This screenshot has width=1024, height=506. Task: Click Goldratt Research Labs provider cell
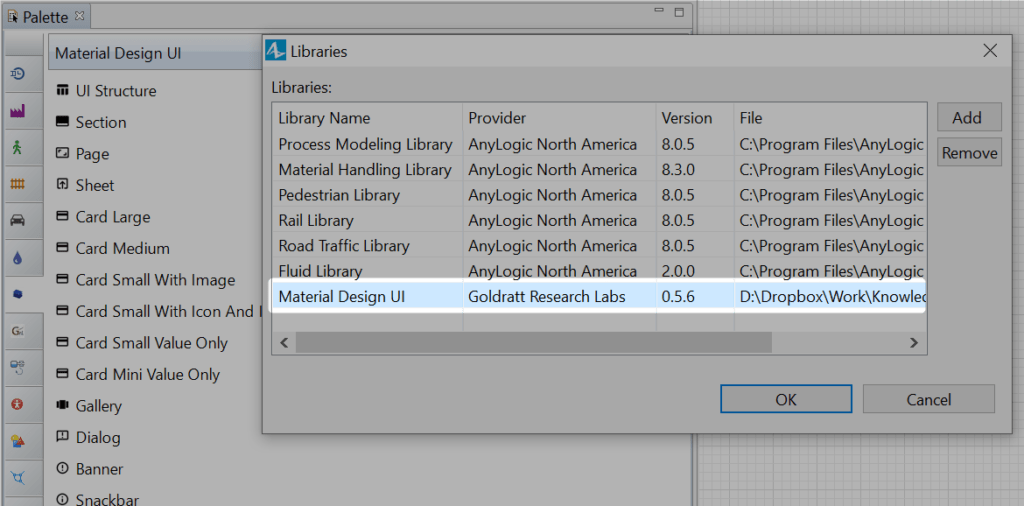[559, 297]
